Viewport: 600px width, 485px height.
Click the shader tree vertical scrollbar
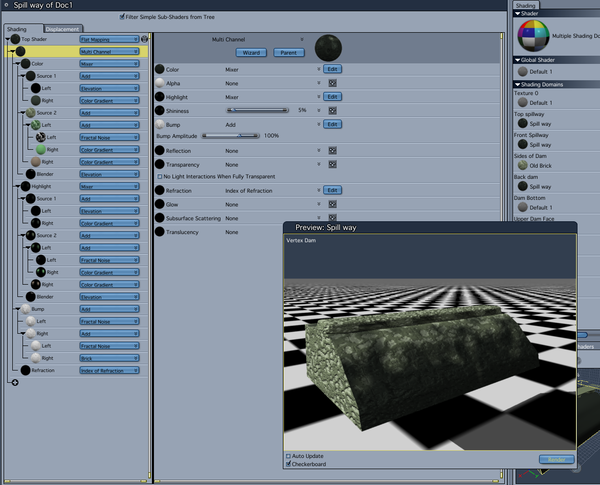click(x=150, y=255)
